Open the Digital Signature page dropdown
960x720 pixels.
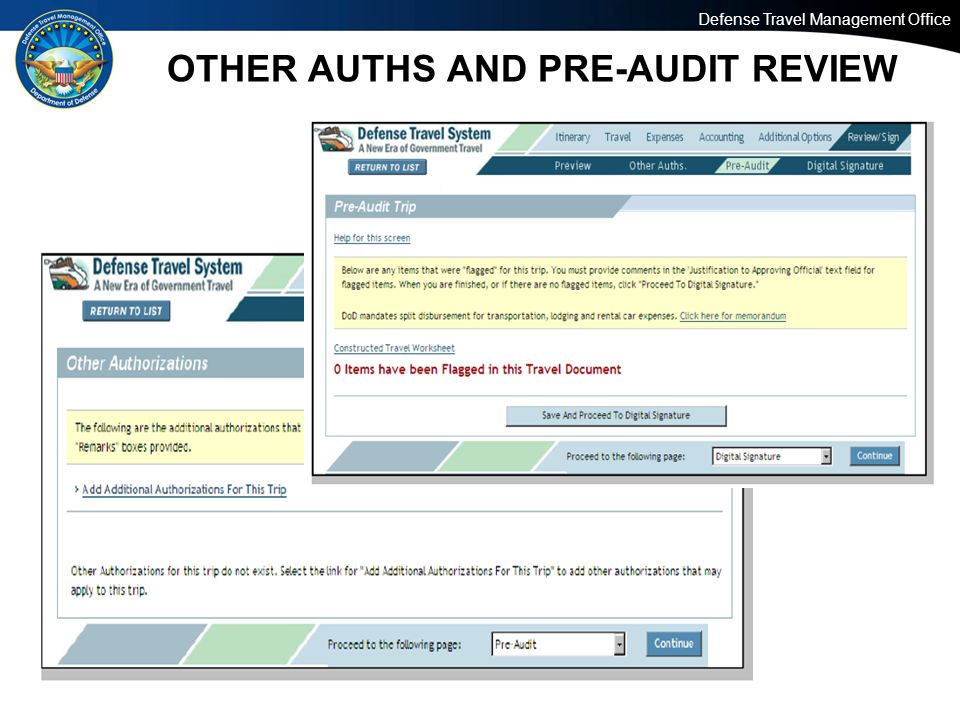click(x=771, y=456)
